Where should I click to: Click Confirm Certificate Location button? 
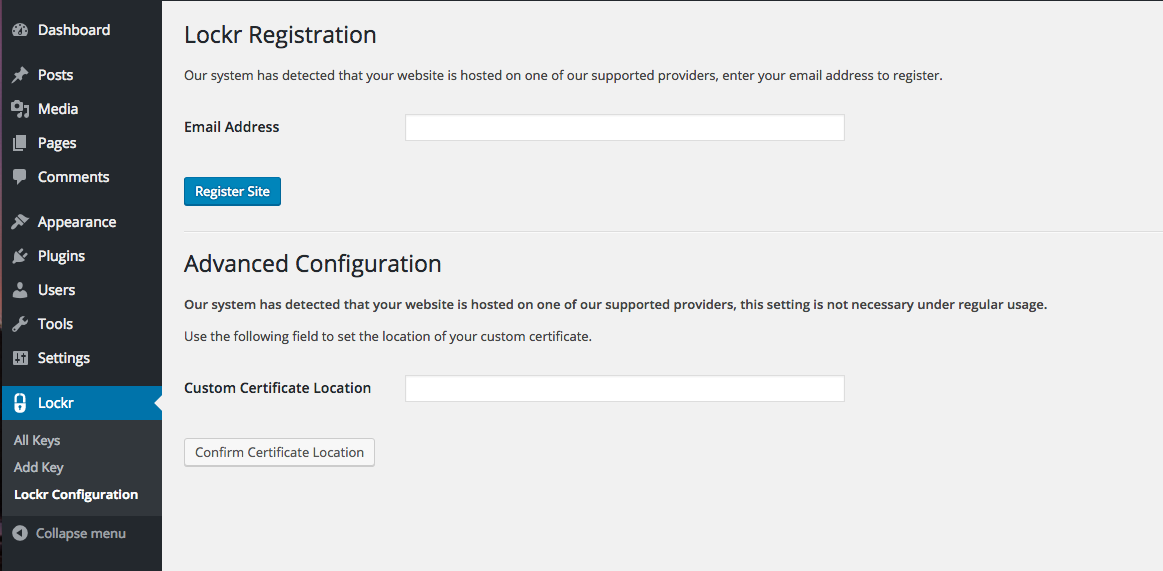click(279, 452)
